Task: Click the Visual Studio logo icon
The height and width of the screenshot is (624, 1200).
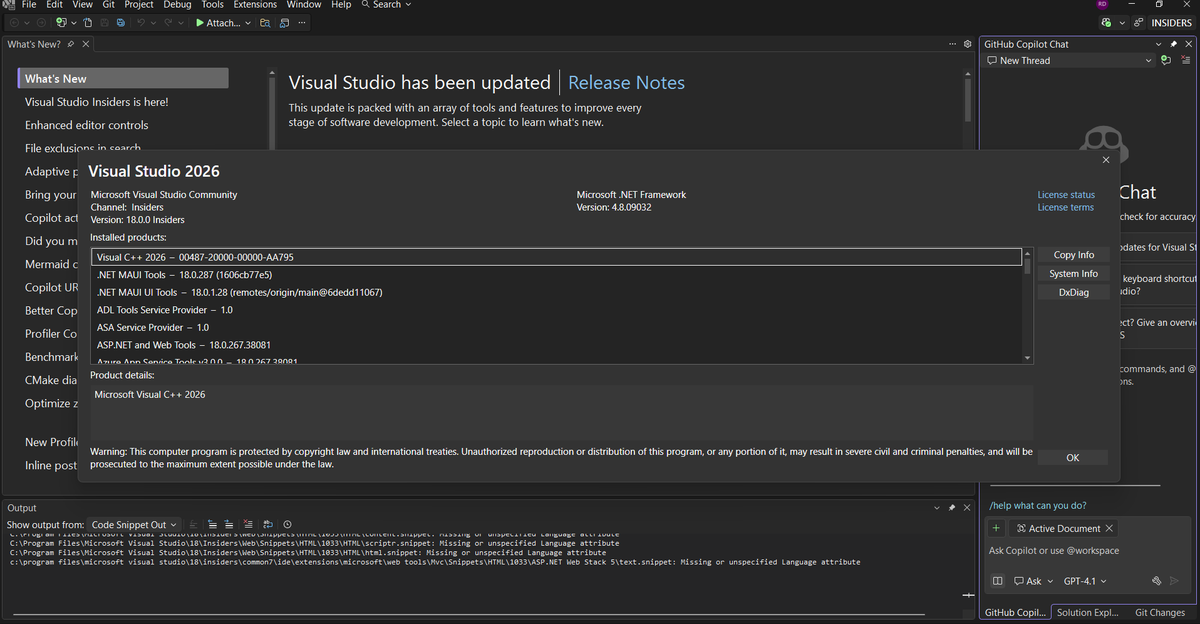Action: tap(8, 5)
